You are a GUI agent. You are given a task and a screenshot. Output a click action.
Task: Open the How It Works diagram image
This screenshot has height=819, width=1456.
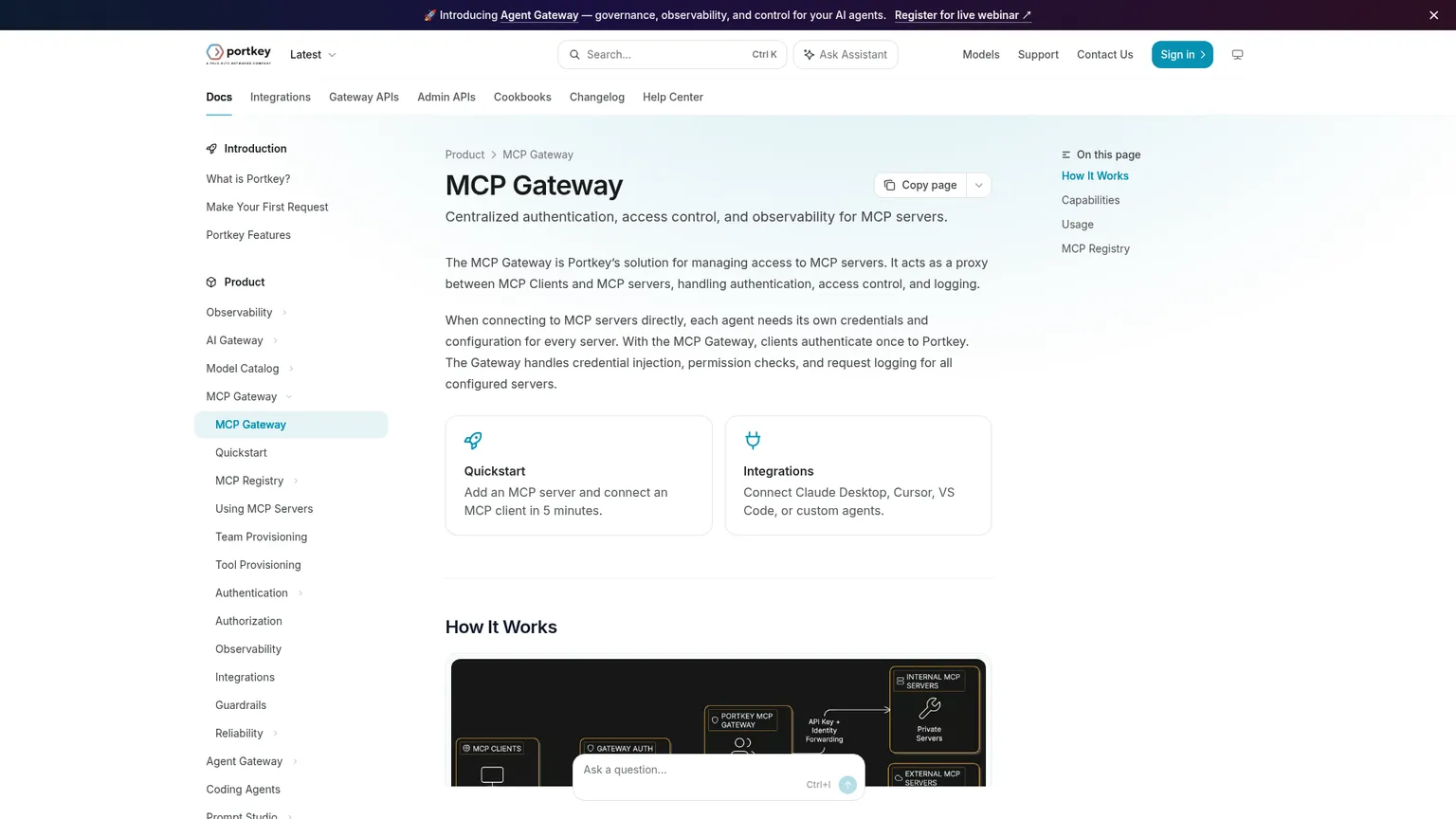pos(719,722)
